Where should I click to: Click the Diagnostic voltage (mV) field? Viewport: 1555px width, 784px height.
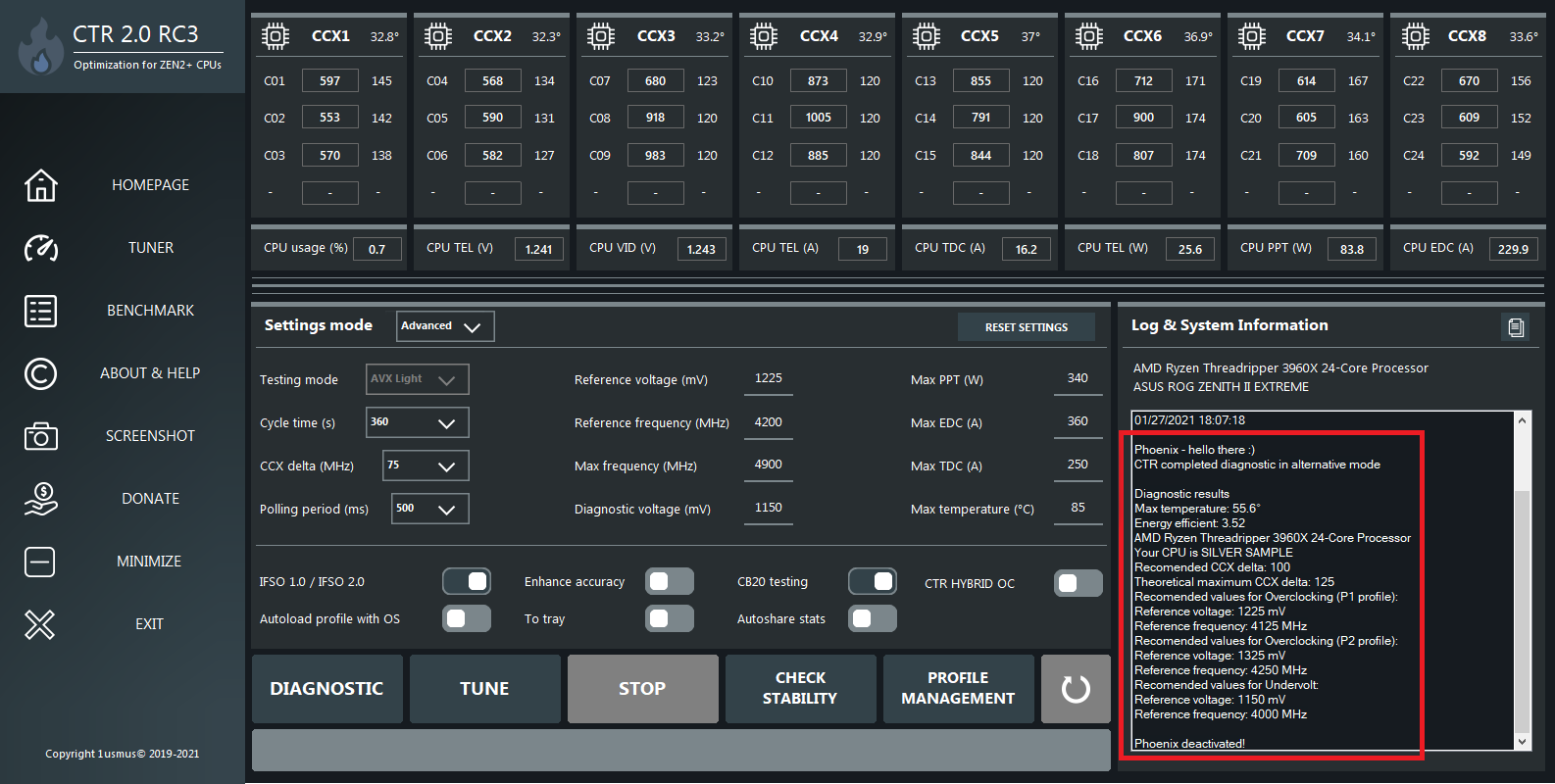[x=769, y=509]
